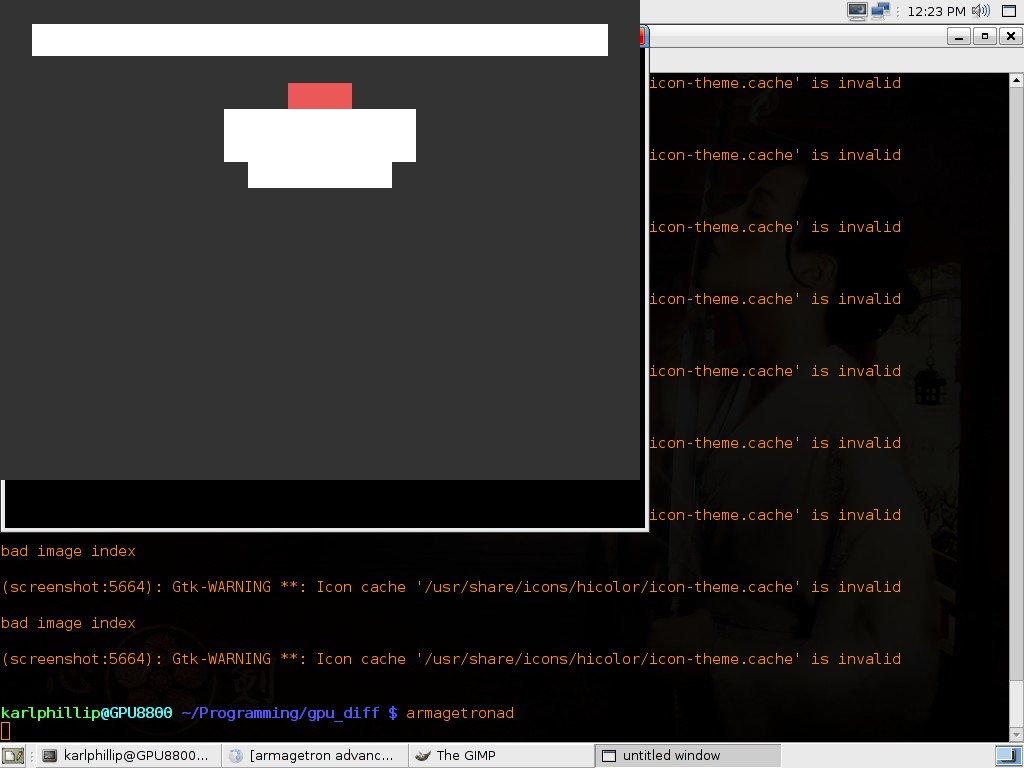Minimize the terminal window
Viewport: 1024px width, 768px height.
(x=958, y=37)
